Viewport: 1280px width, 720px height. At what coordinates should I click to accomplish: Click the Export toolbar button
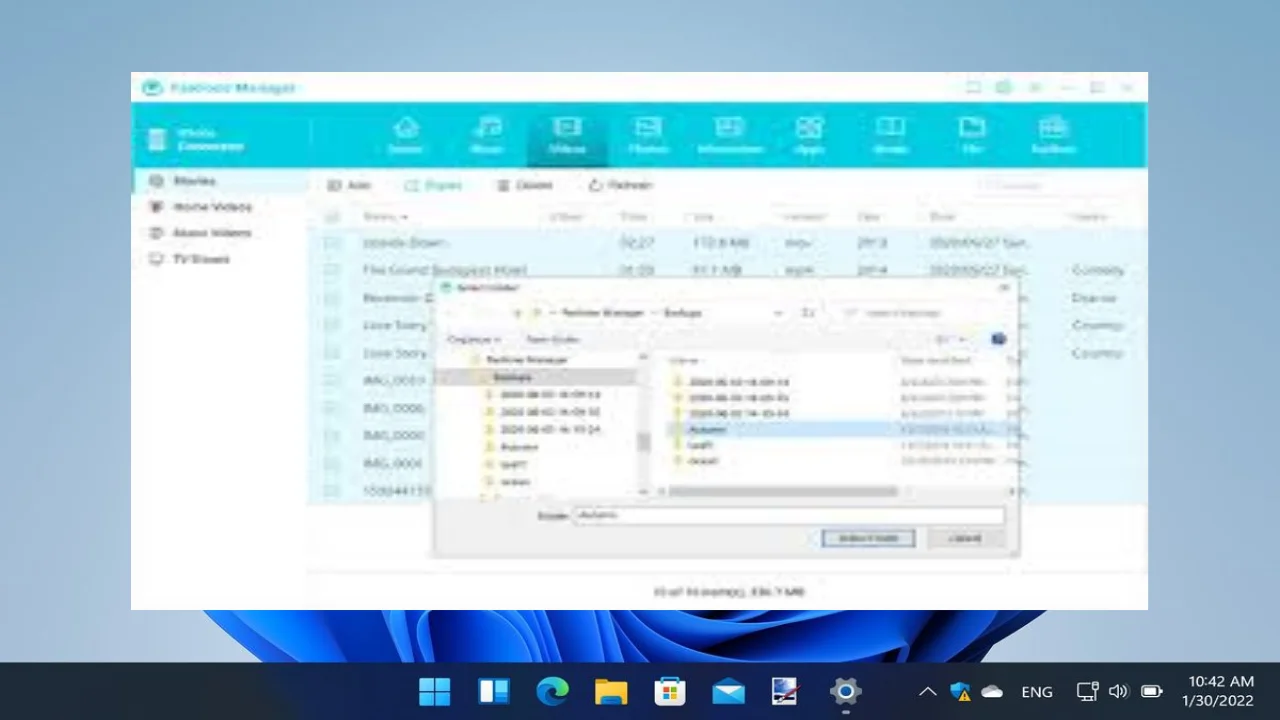pyautogui.click(x=434, y=185)
